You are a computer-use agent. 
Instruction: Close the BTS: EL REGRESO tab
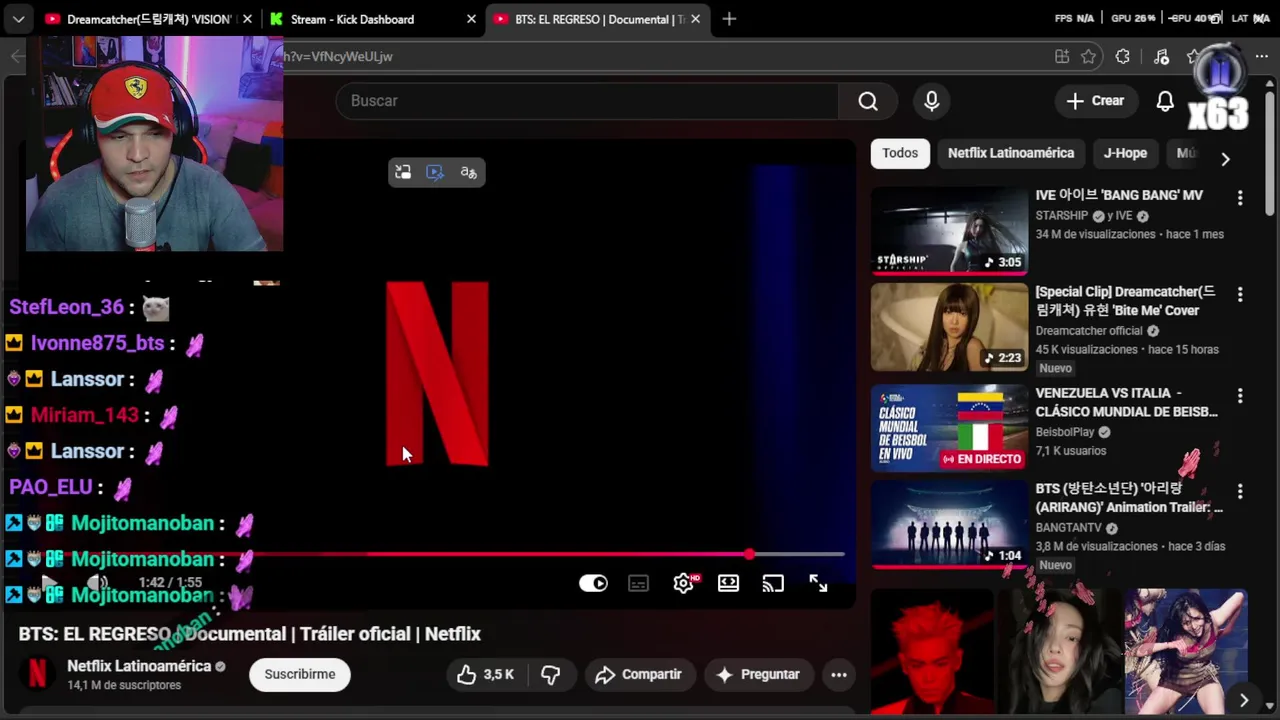click(x=695, y=19)
